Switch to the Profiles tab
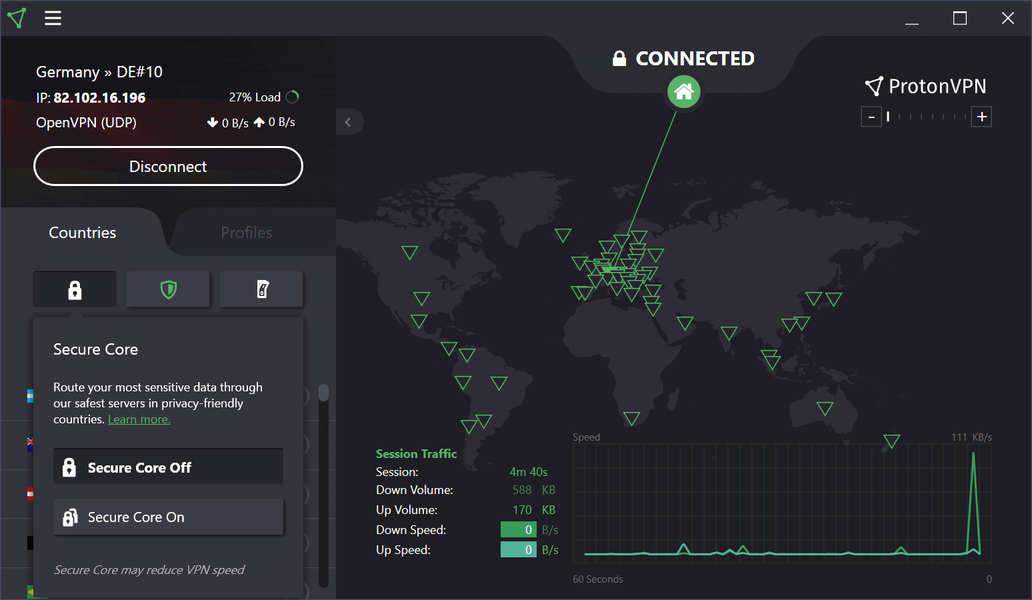The height and width of the screenshot is (600, 1032). click(x=246, y=232)
